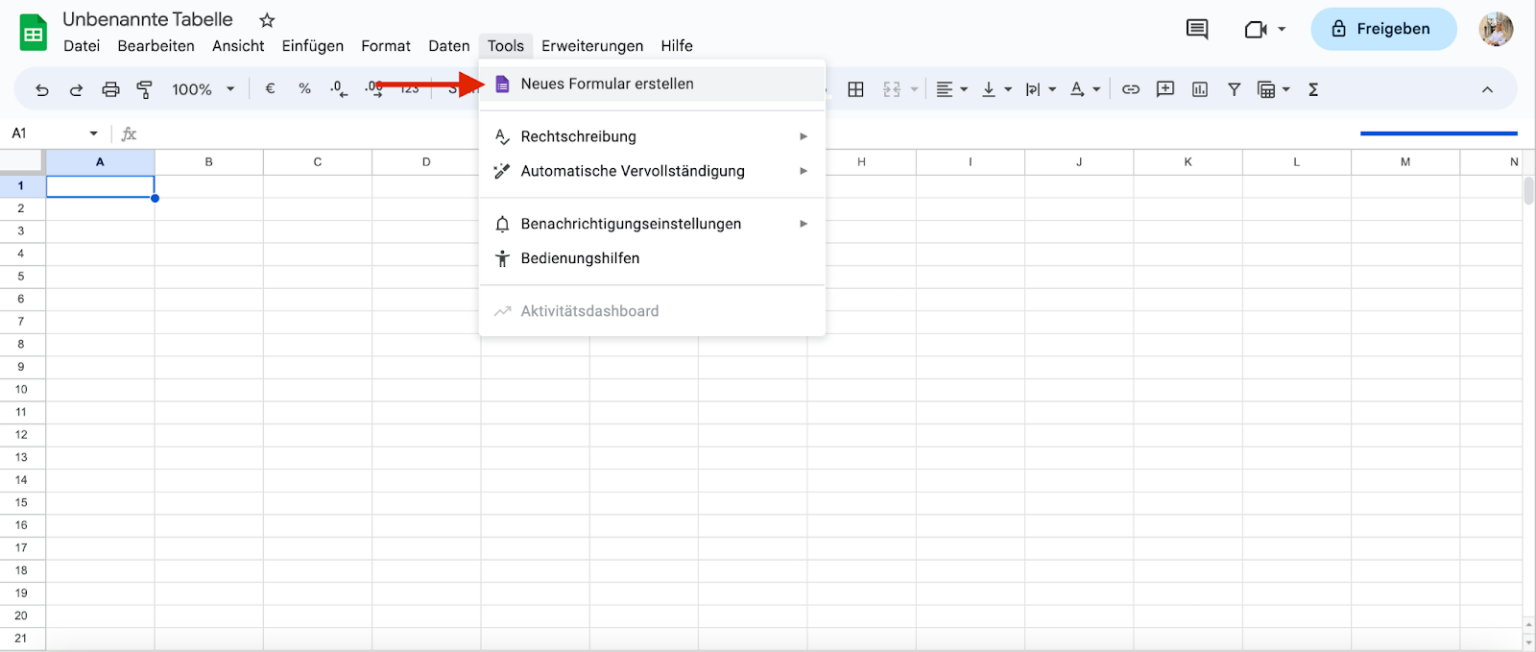Screen dimensions: 1536x652
Task: Click the Freigeben button
Action: coord(1383,29)
